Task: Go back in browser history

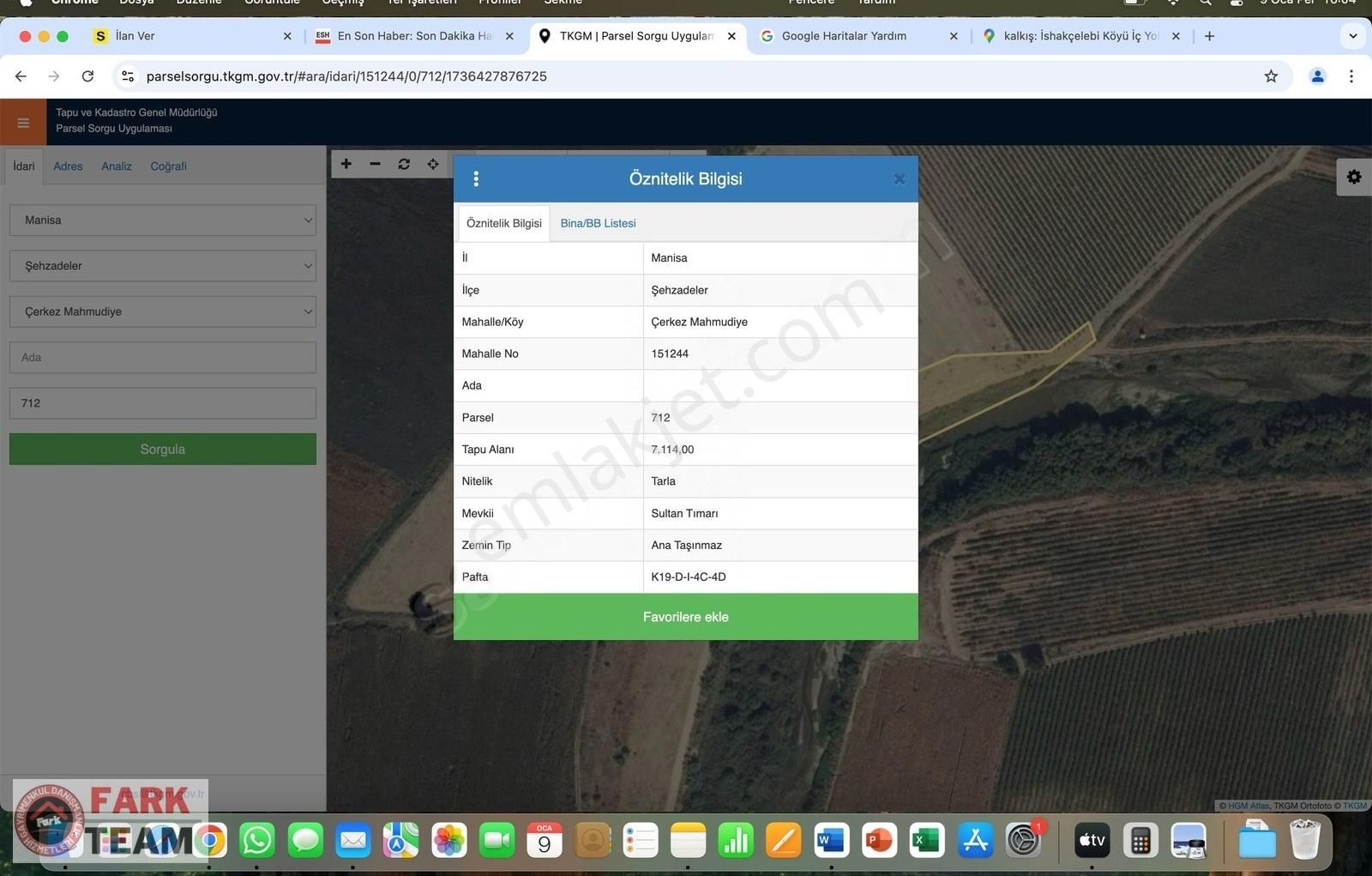Action: pos(21,76)
